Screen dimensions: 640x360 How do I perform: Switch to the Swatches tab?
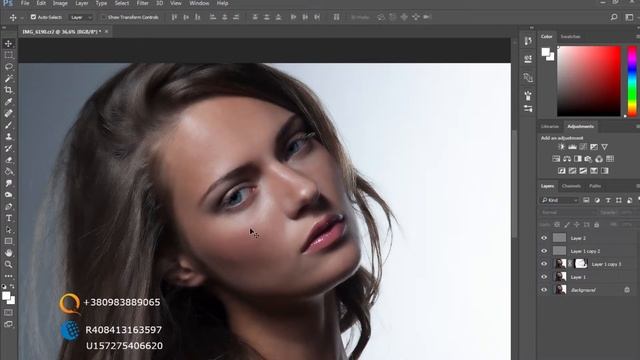570,37
